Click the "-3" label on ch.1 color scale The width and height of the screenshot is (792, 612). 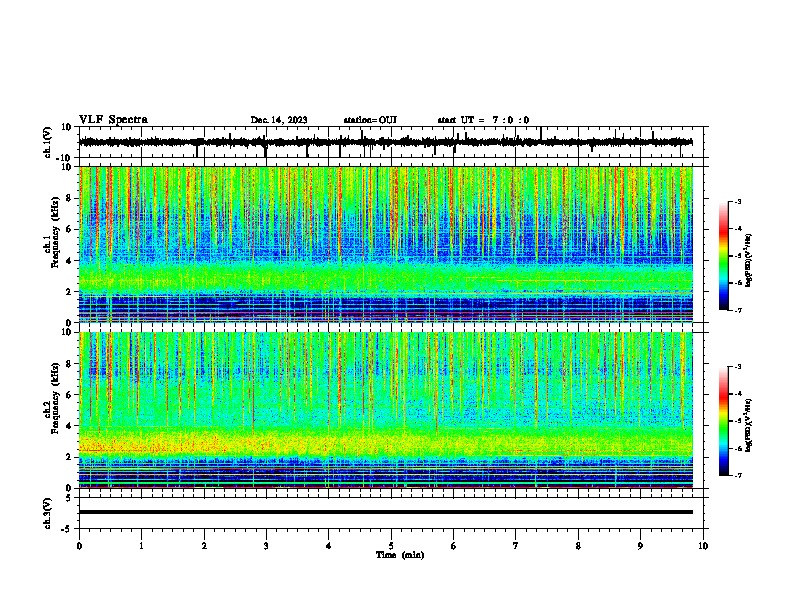[x=738, y=202]
